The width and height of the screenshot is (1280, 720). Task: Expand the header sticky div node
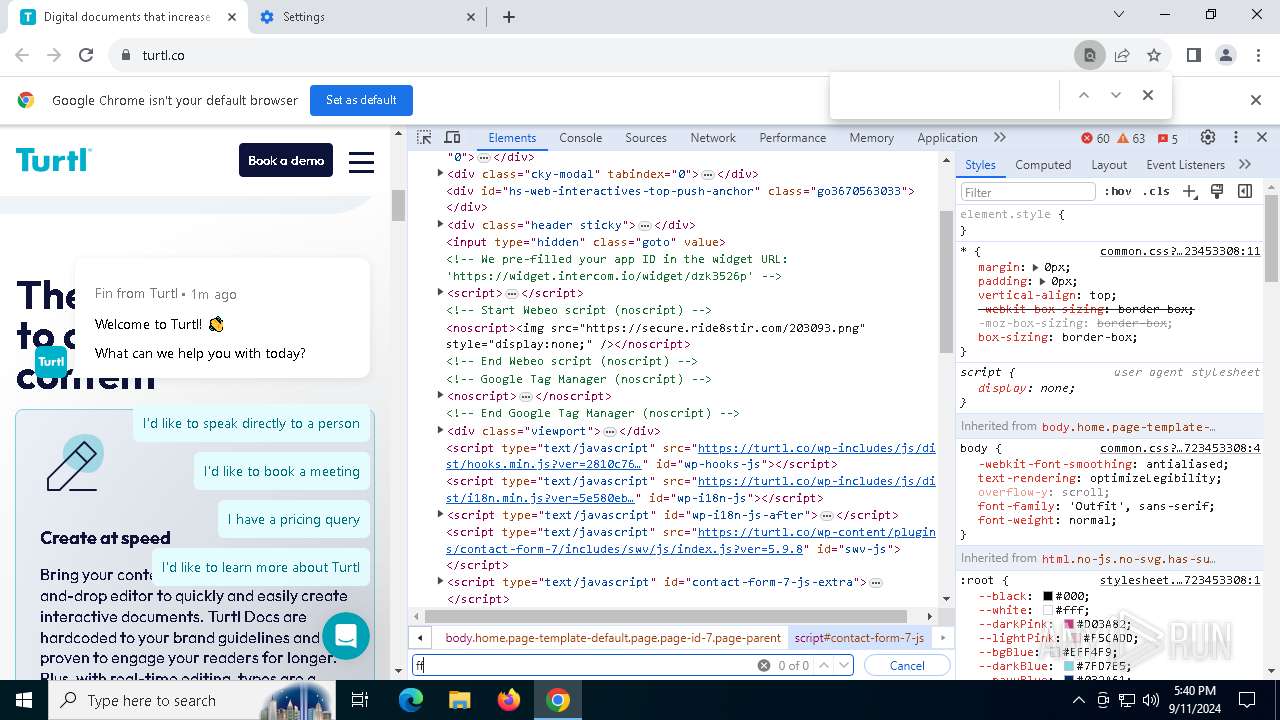tap(440, 224)
